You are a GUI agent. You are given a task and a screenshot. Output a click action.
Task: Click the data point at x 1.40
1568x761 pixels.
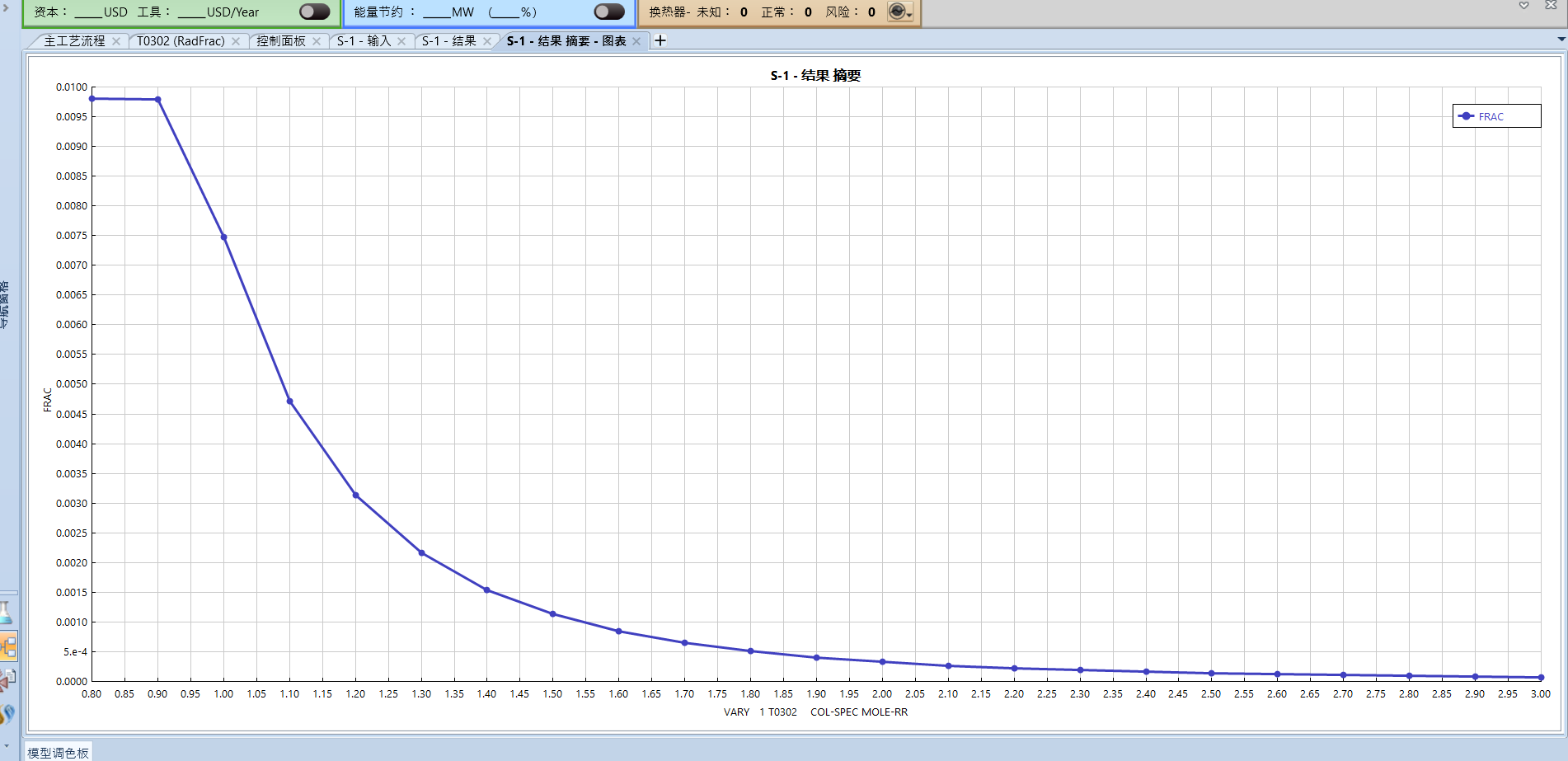(487, 590)
